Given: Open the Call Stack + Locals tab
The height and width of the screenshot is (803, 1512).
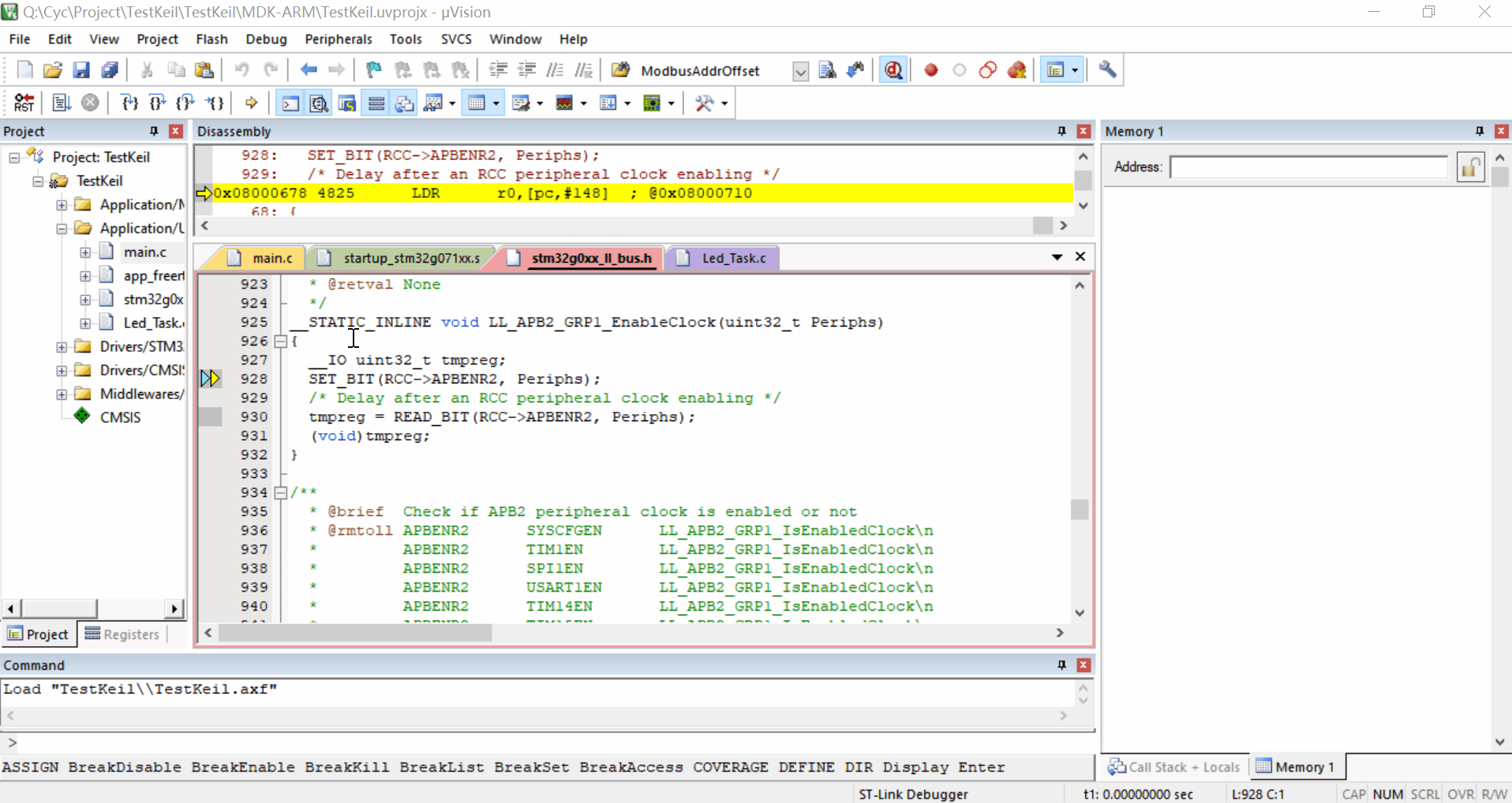Looking at the screenshot, I should 1173,767.
